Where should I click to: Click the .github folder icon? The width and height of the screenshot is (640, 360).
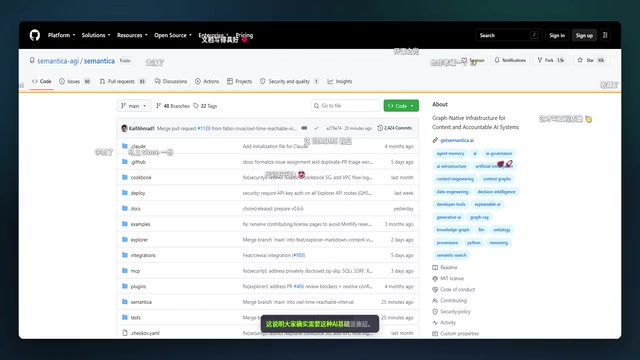(125, 162)
